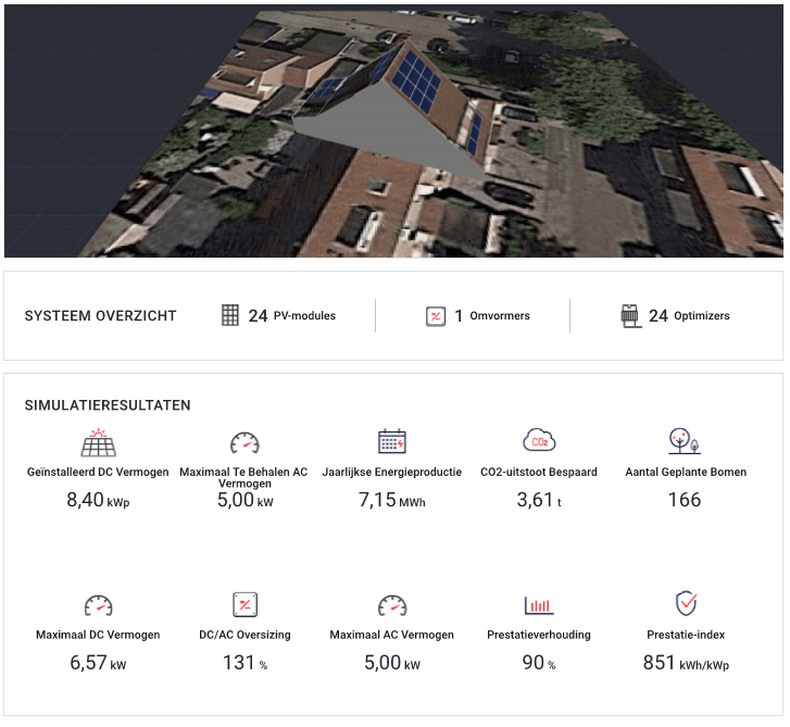Click the shield checkmark icon for Prestatie-index
The width and height of the screenshot is (790, 727).
click(x=687, y=604)
